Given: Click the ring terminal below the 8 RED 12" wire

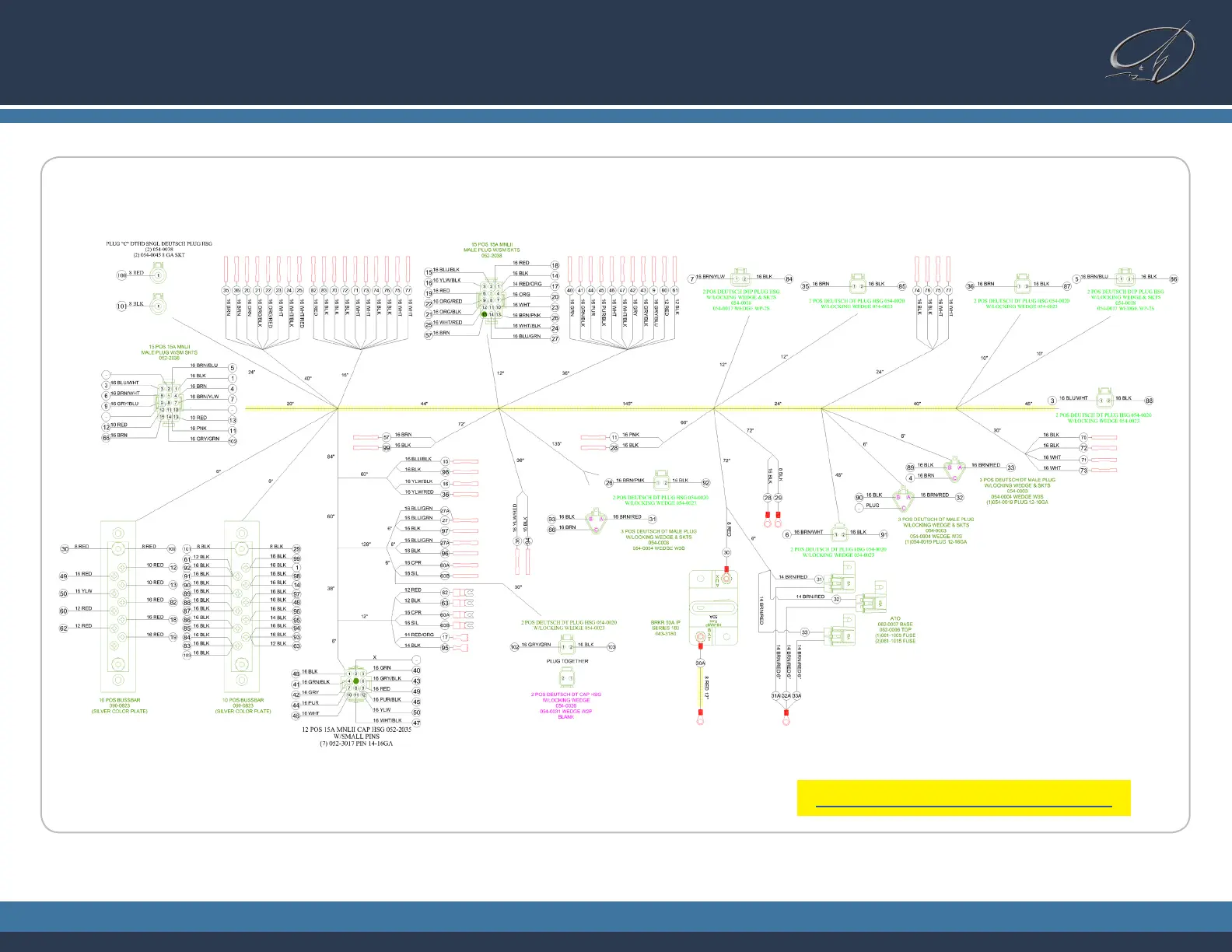Looking at the screenshot, I should click(x=700, y=721).
